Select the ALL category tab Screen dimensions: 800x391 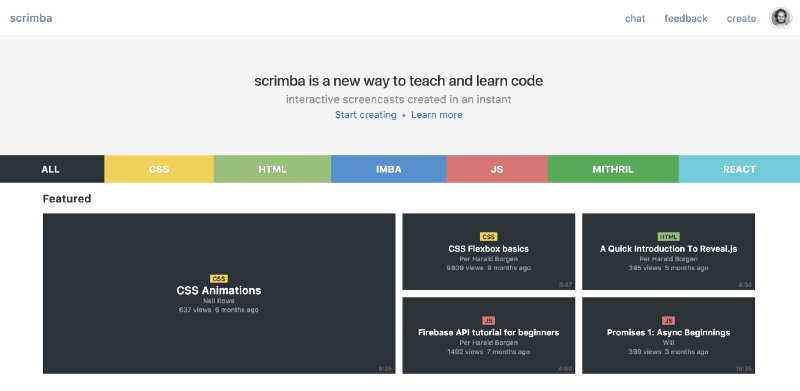52,169
